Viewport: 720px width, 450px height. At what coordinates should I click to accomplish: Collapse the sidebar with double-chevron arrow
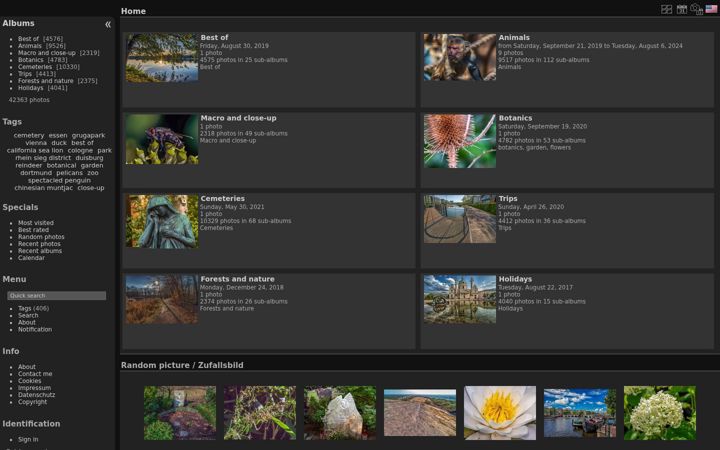pyautogui.click(x=108, y=24)
